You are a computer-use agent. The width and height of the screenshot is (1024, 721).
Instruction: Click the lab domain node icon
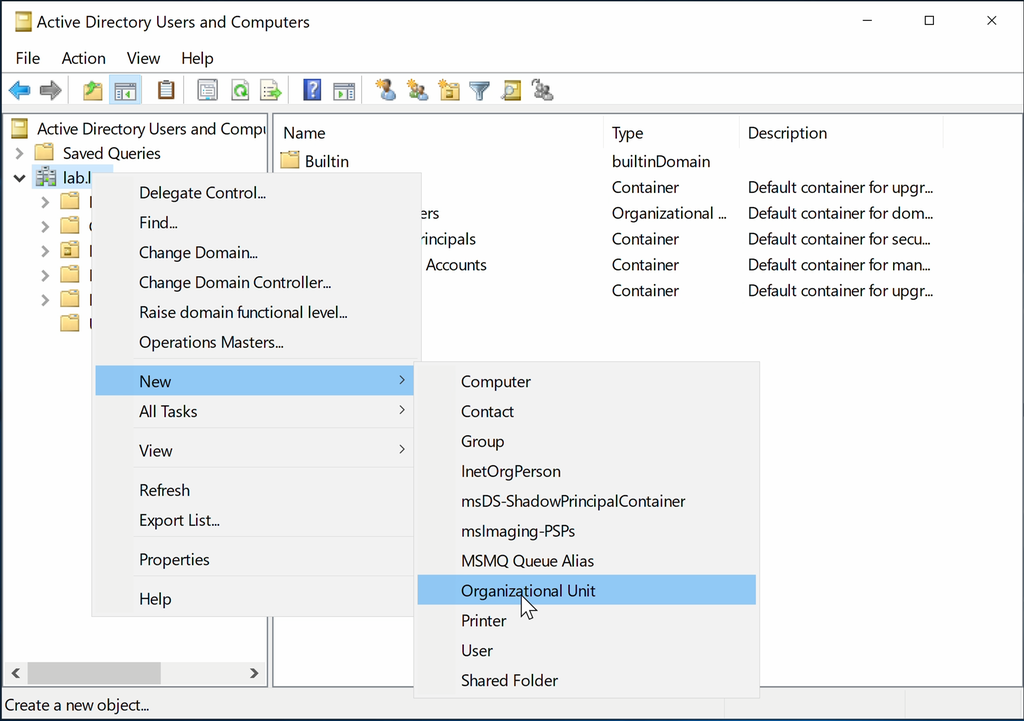pyautogui.click(x=46, y=176)
